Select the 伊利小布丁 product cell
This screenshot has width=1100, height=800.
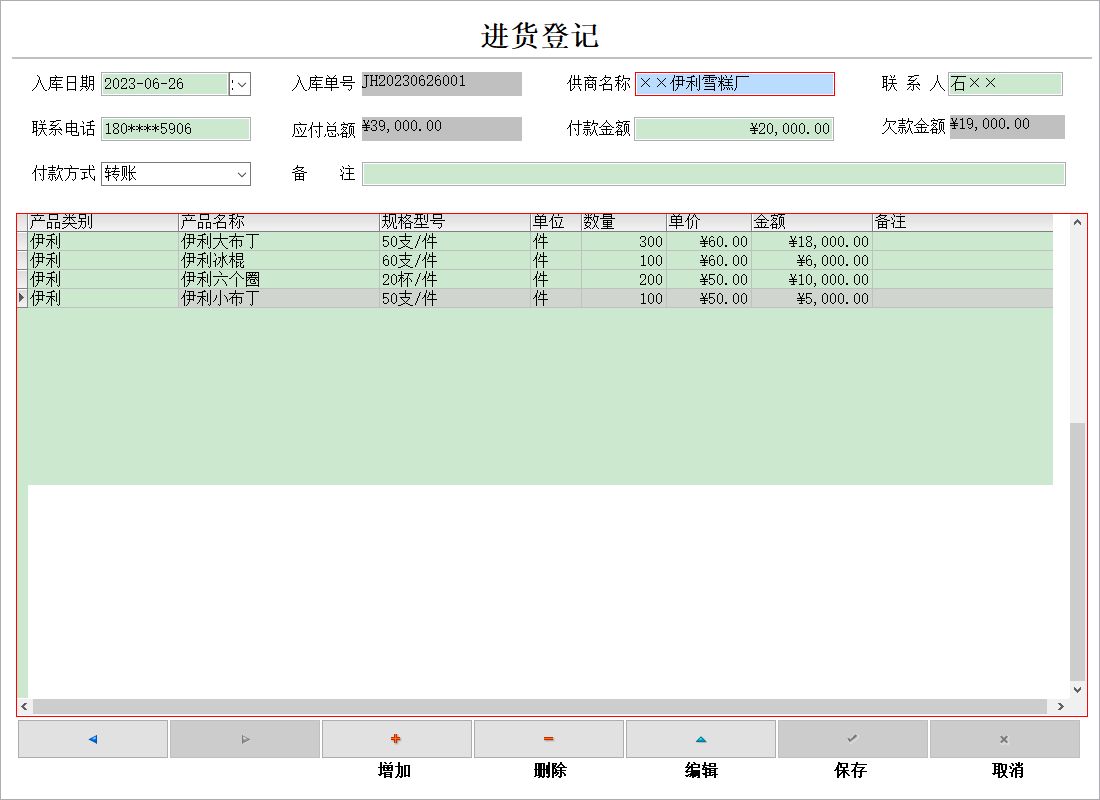[279, 298]
